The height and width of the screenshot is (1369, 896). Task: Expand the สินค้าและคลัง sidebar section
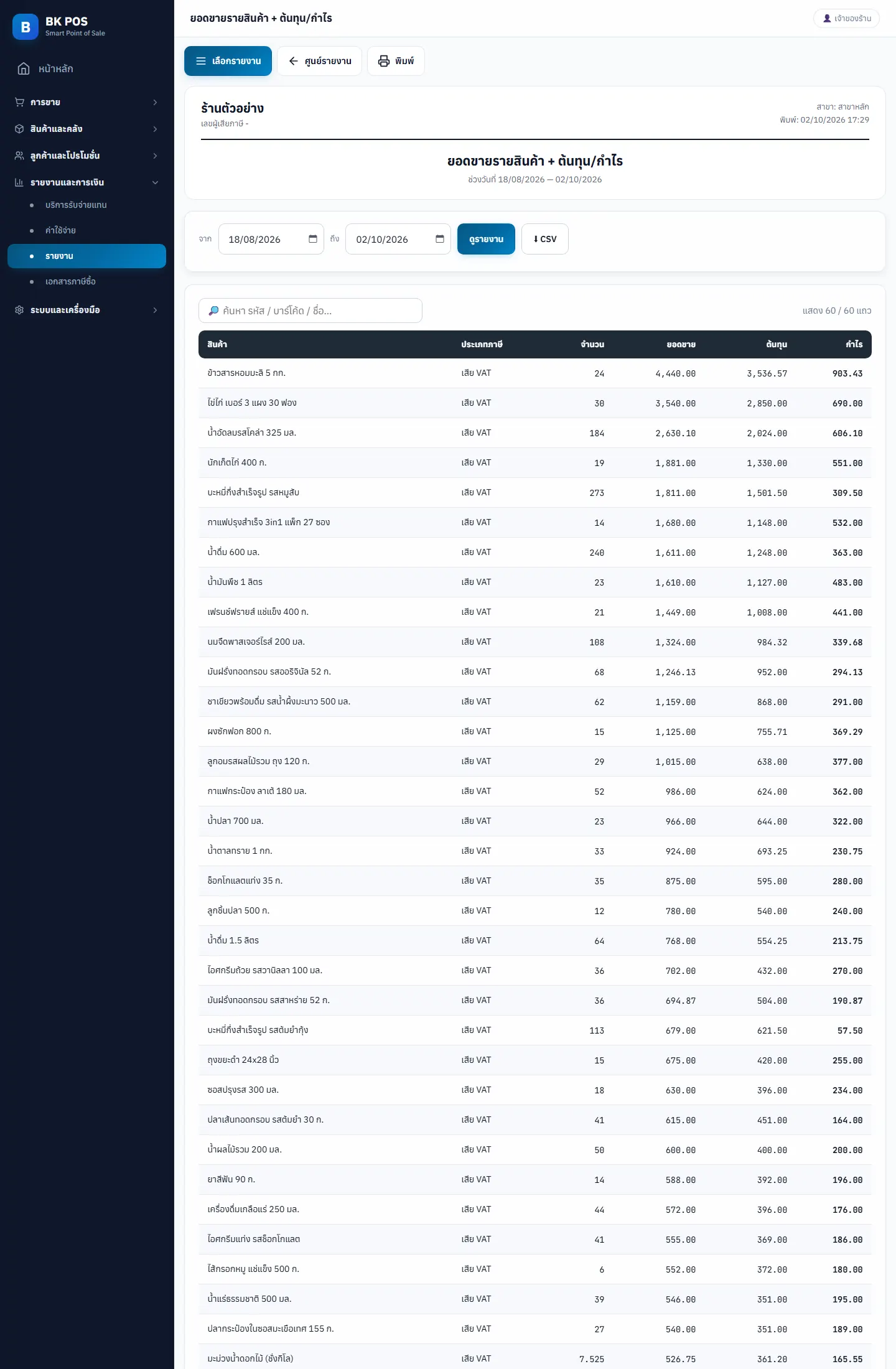(86, 129)
